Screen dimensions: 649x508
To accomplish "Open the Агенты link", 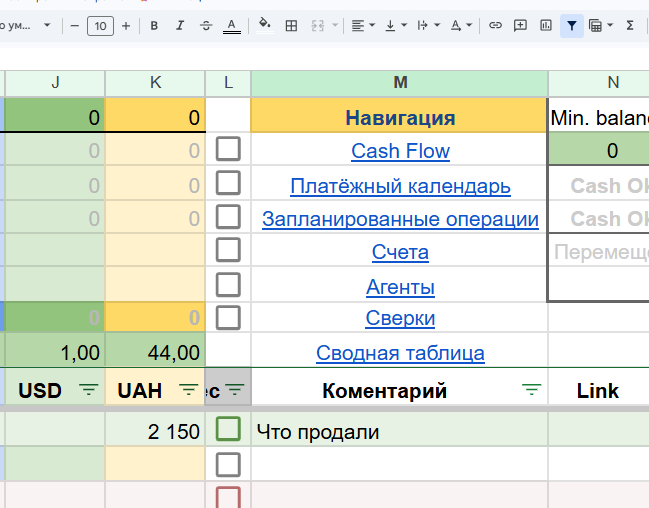I will coord(400,287).
